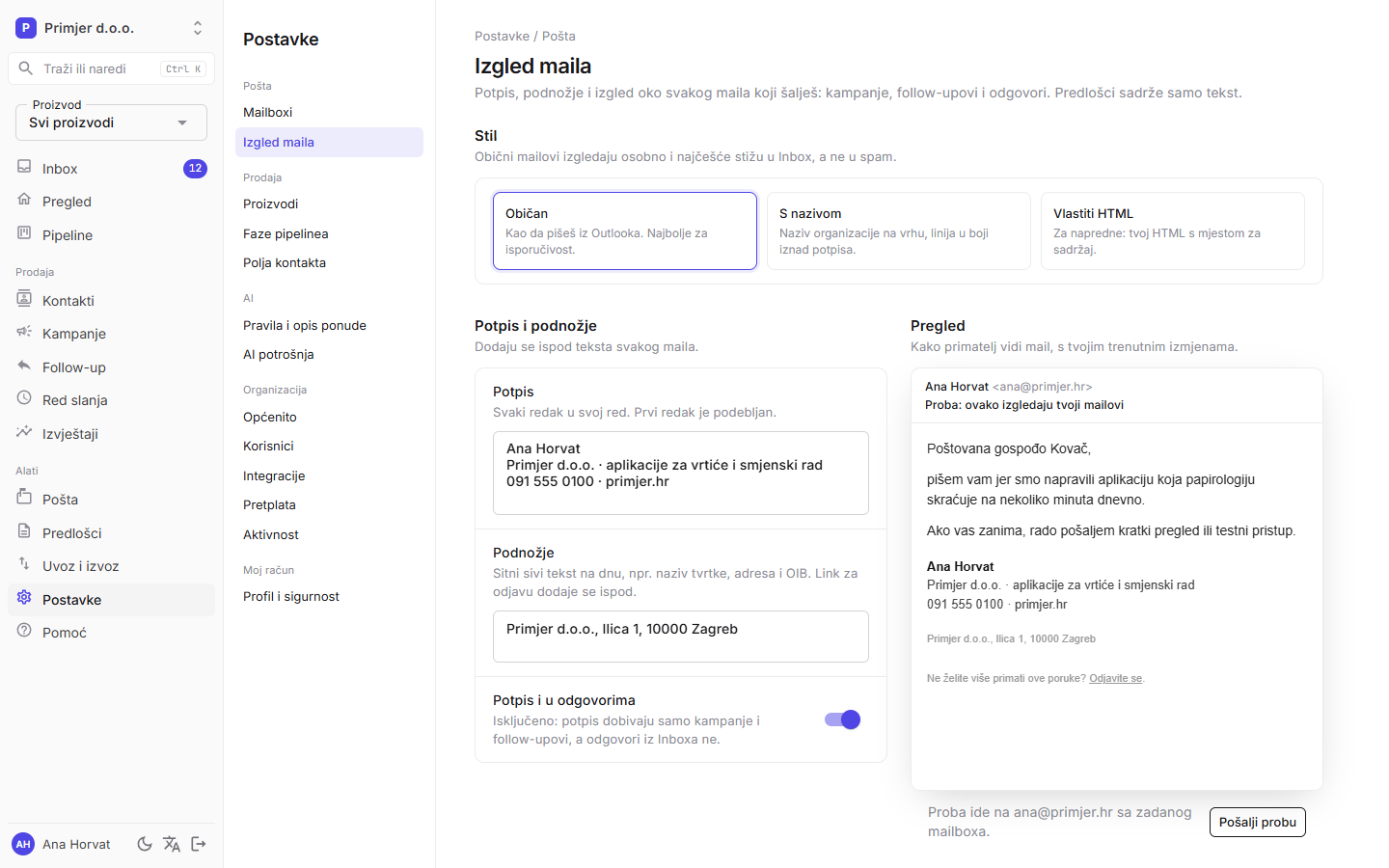Image resolution: width=1389 pixels, height=868 pixels.
Task: Pick the Vlastiti HTML style option
Action: click(x=1173, y=231)
